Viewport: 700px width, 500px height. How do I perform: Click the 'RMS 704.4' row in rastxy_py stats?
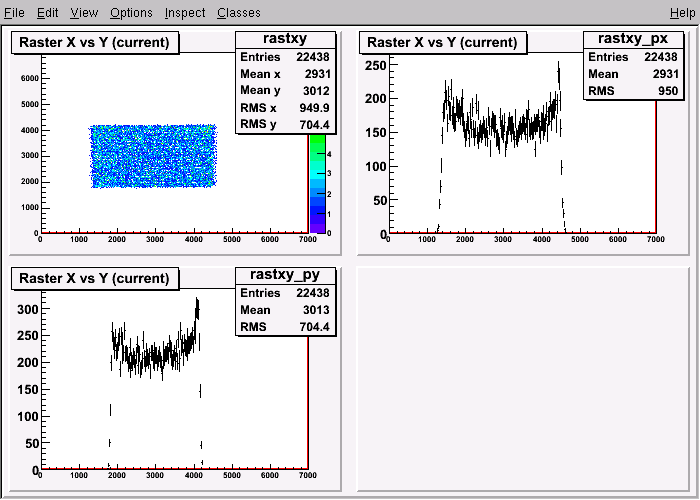click(x=285, y=327)
